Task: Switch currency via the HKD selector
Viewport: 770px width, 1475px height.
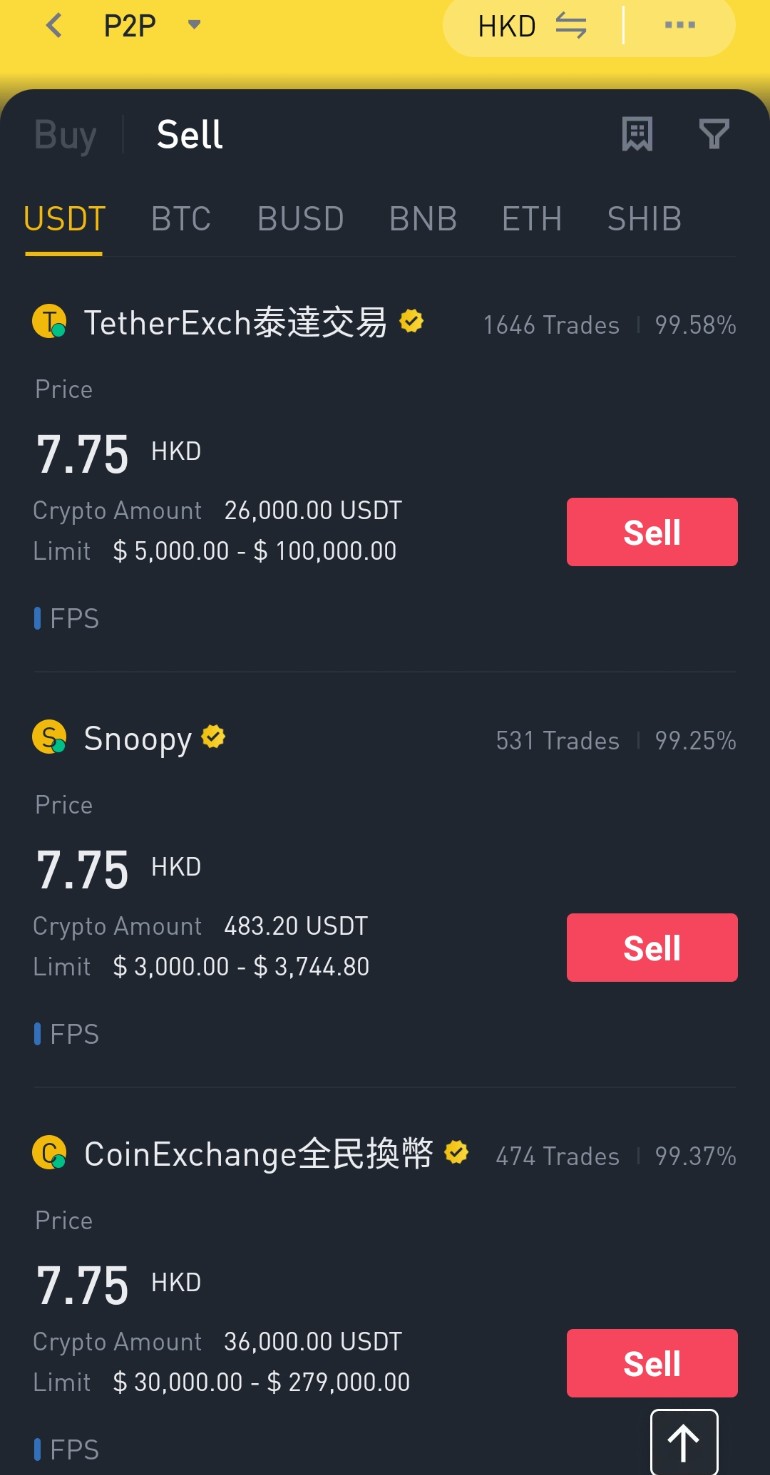Action: (x=532, y=27)
